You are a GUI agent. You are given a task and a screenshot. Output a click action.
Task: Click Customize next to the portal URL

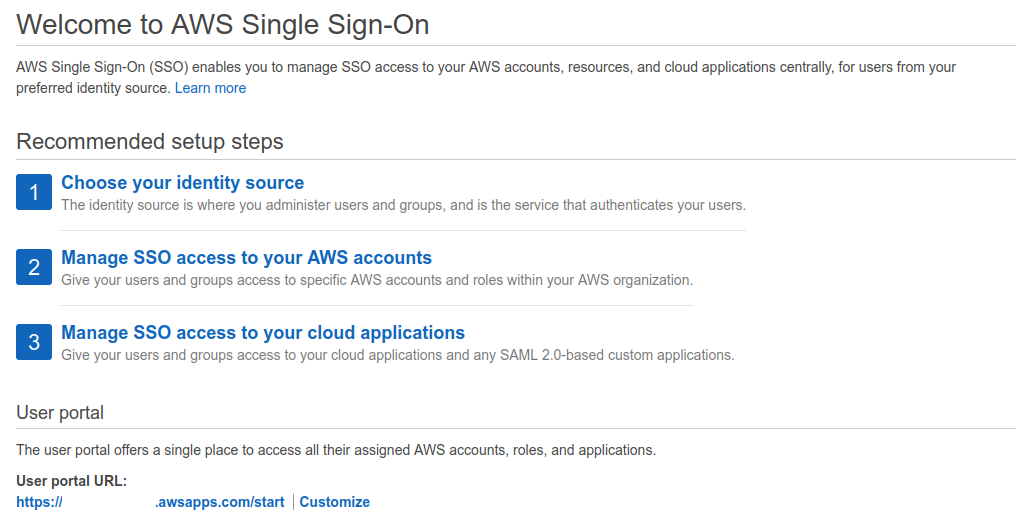(334, 502)
